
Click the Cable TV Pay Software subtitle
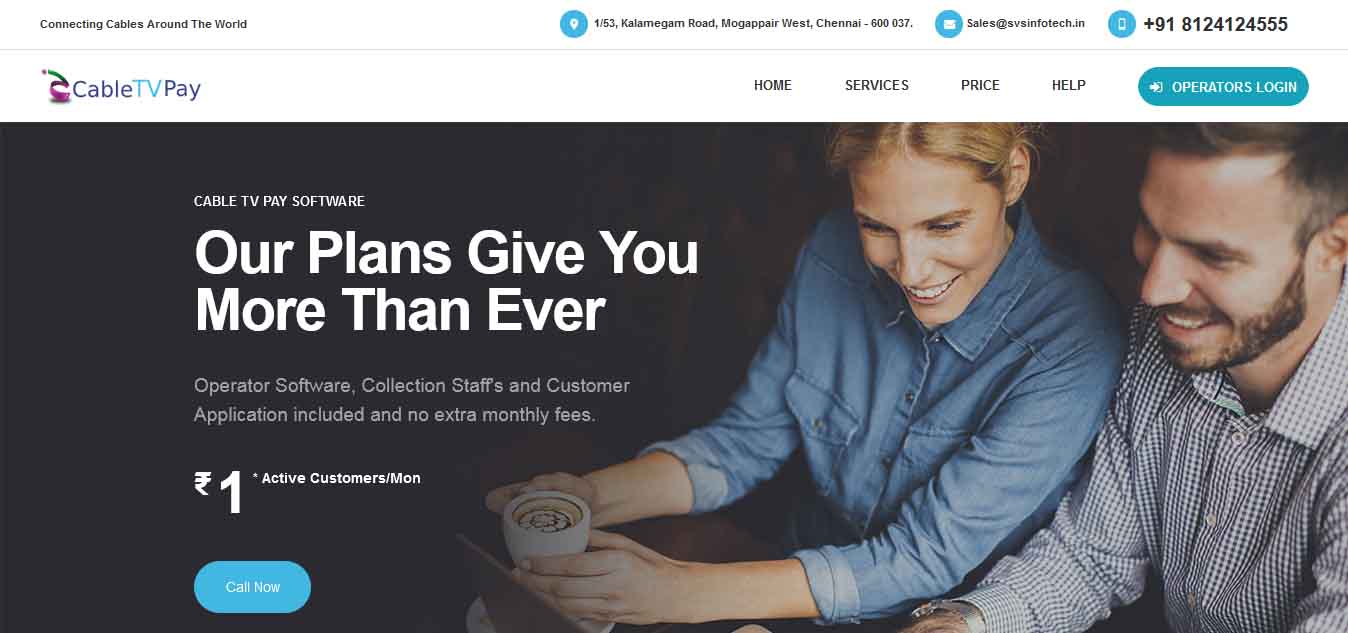tap(279, 201)
